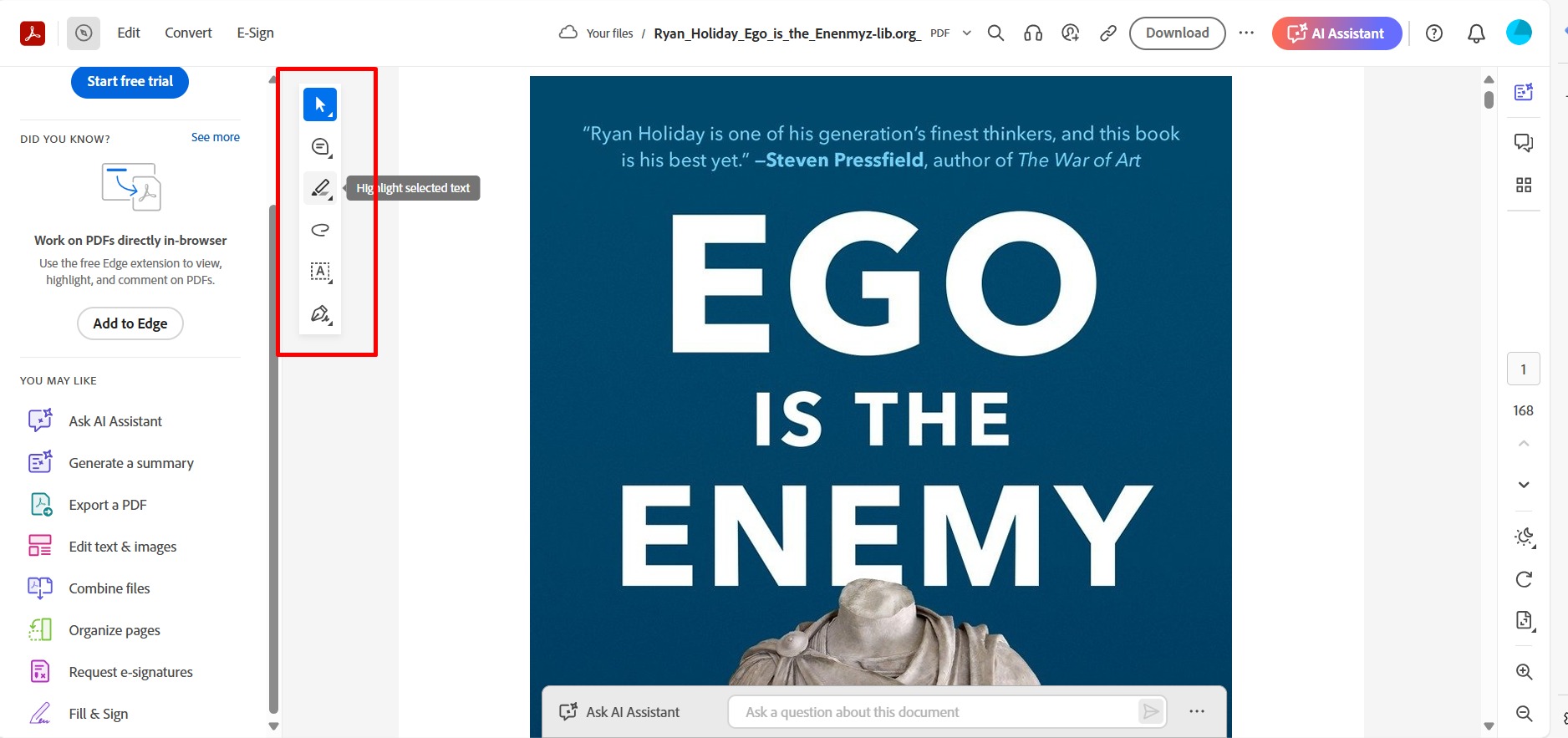Image resolution: width=1568 pixels, height=738 pixels.
Task: Zoom out with magnifier minus
Action: pyautogui.click(x=1524, y=713)
